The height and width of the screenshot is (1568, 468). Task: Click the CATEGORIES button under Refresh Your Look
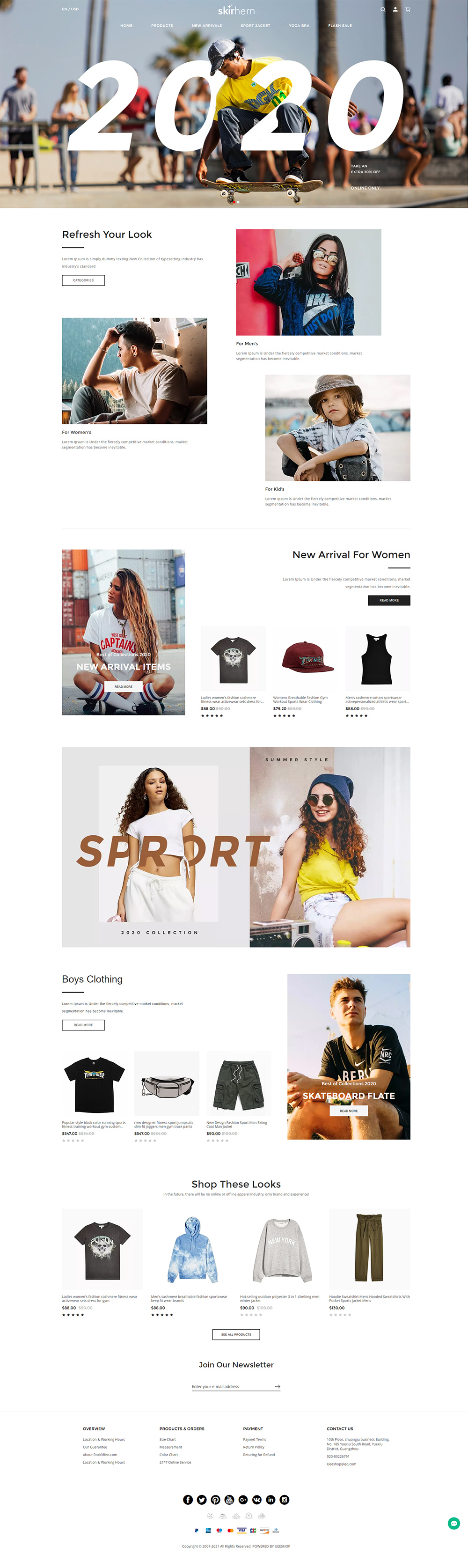pyautogui.click(x=83, y=280)
